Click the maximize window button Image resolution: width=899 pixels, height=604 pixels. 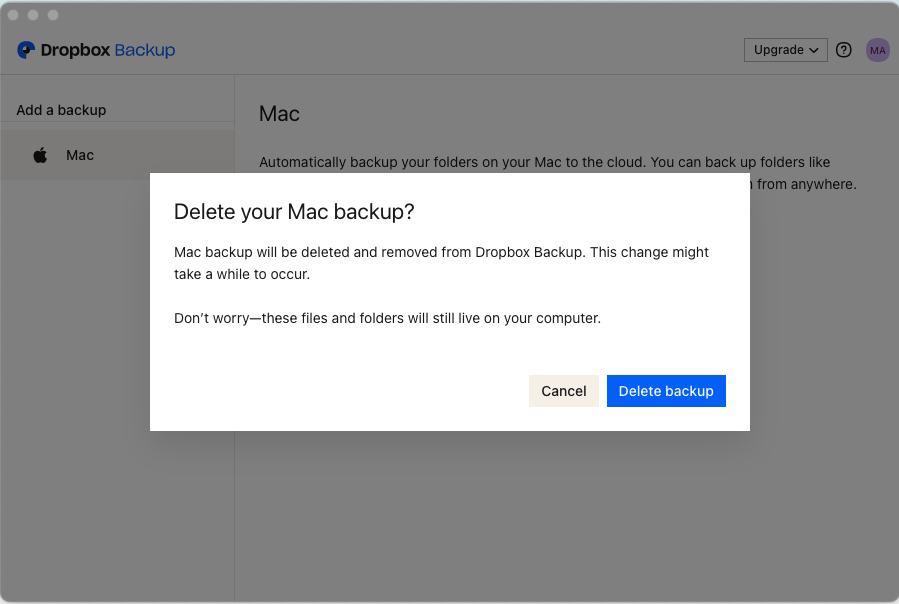point(53,15)
